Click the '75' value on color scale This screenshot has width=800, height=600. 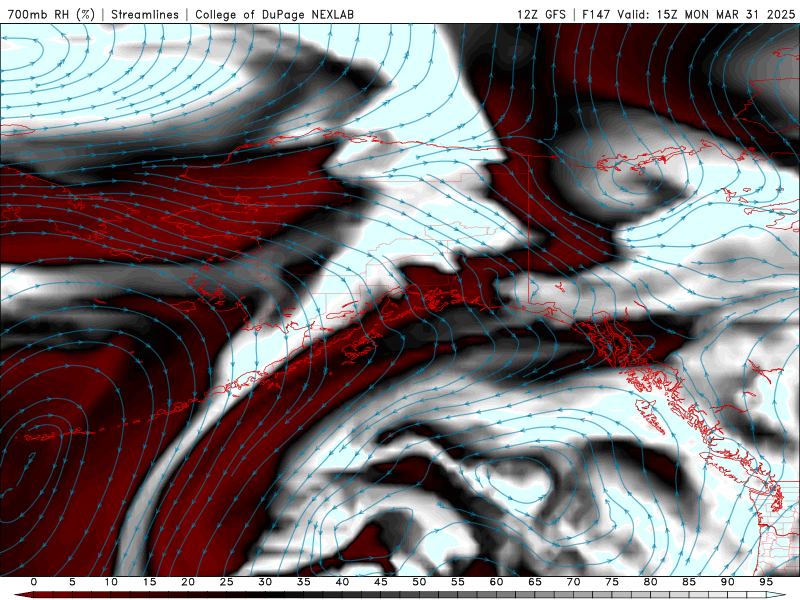tap(612, 582)
